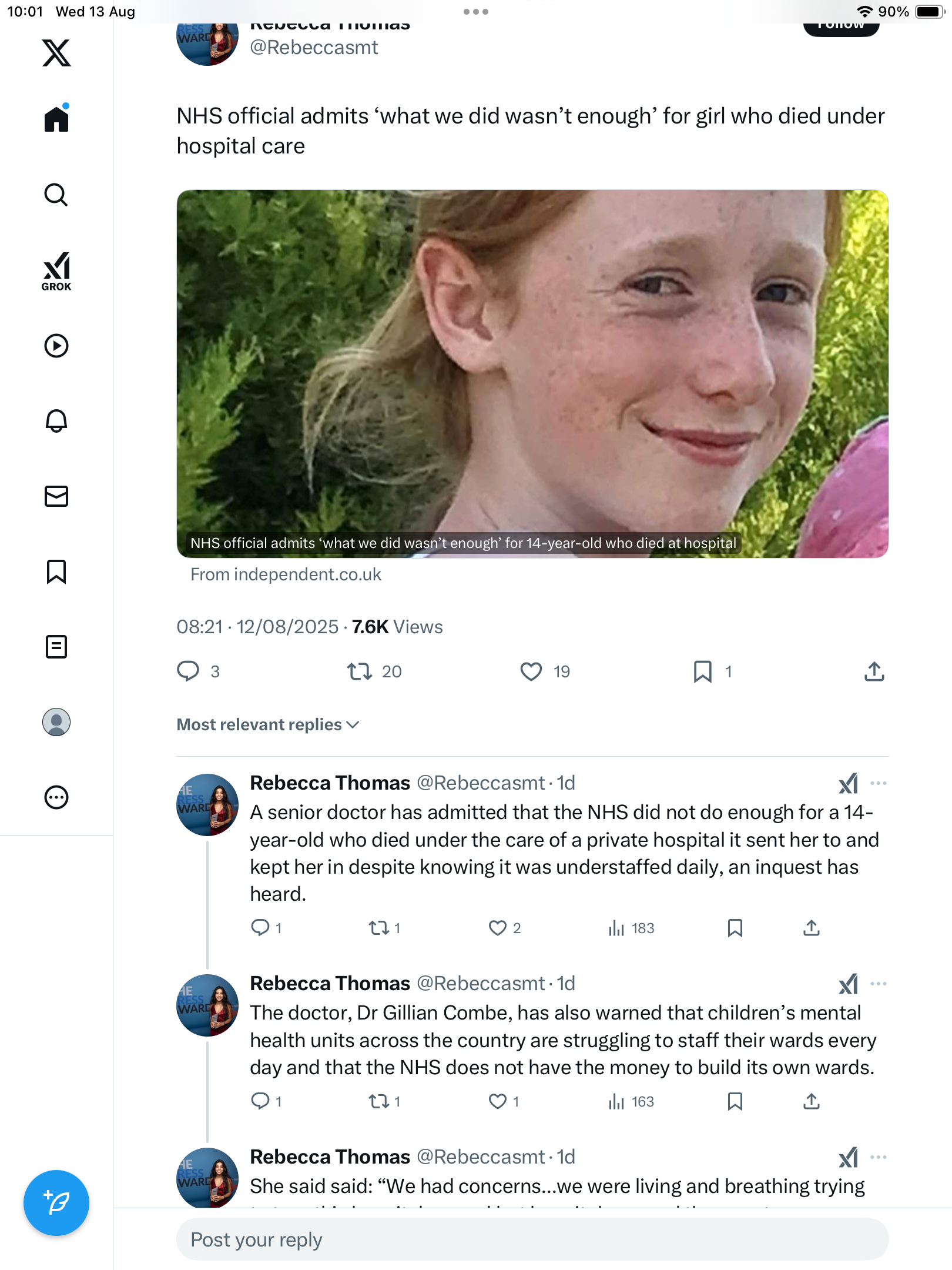Open more options on first reply
The image size is (952, 1270).
pyautogui.click(x=878, y=783)
